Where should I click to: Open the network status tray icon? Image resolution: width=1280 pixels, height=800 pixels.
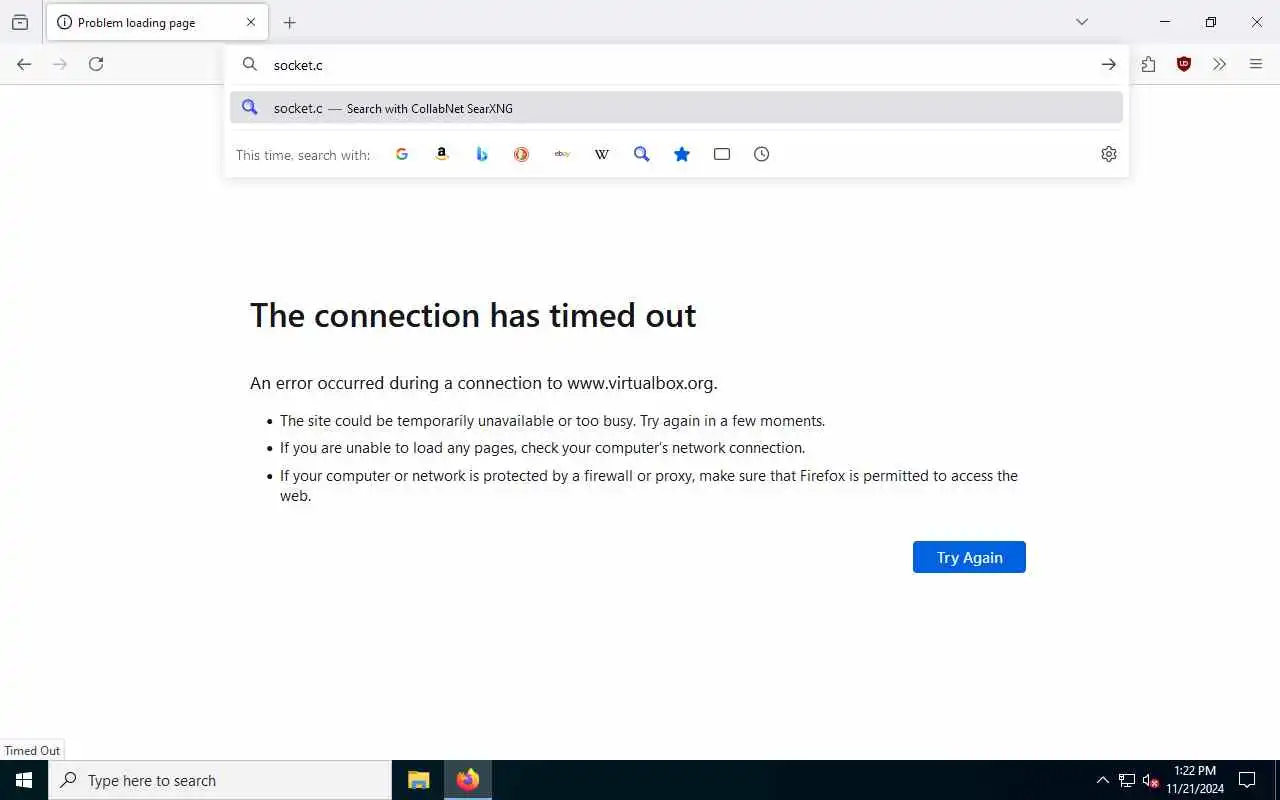[x=1127, y=780]
